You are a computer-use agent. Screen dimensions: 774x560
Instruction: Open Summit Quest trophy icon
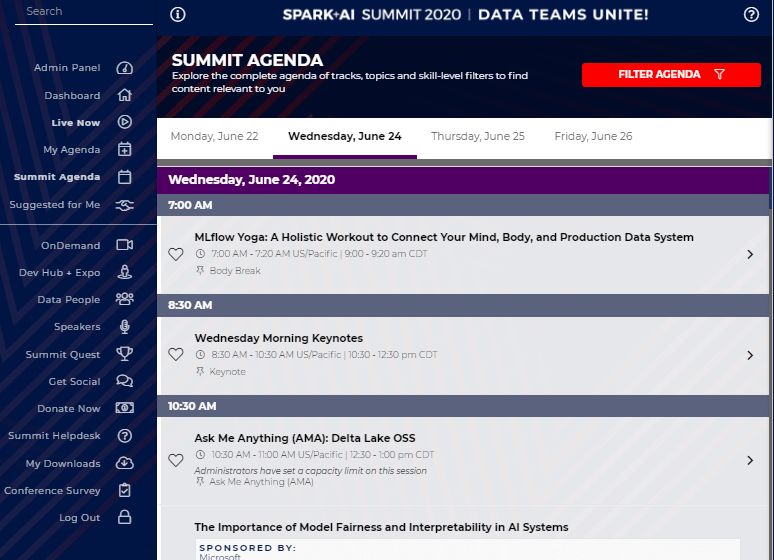coord(124,354)
